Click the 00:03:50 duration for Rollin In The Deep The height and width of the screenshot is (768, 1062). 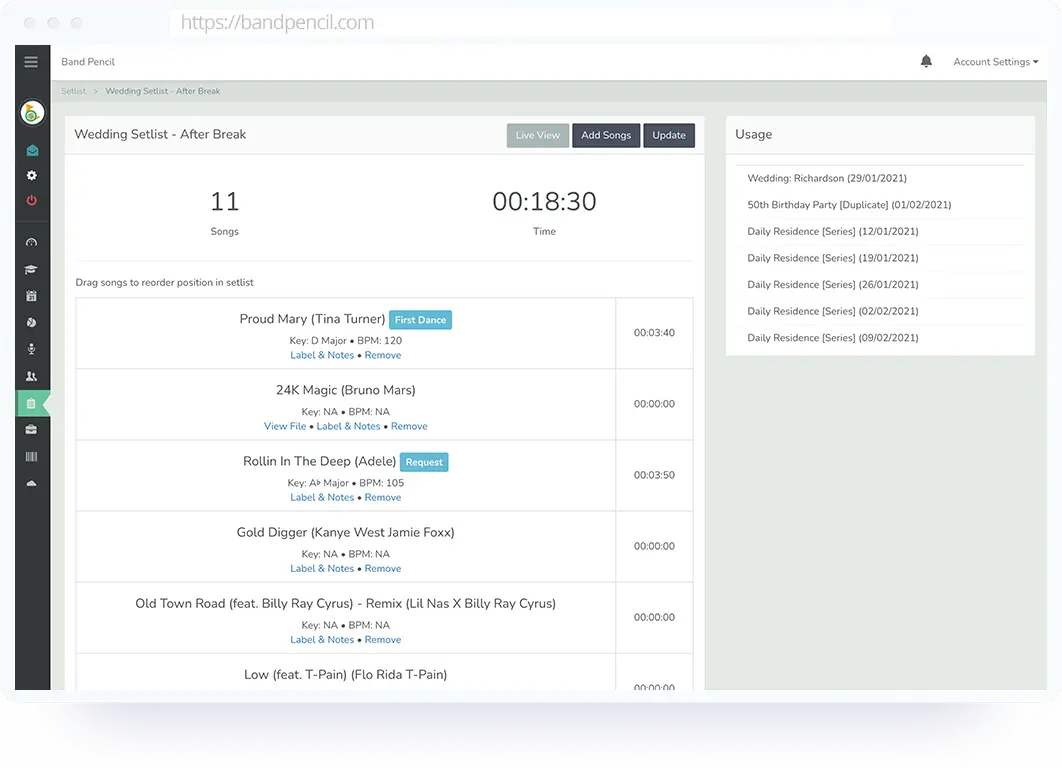tap(654, 475)
